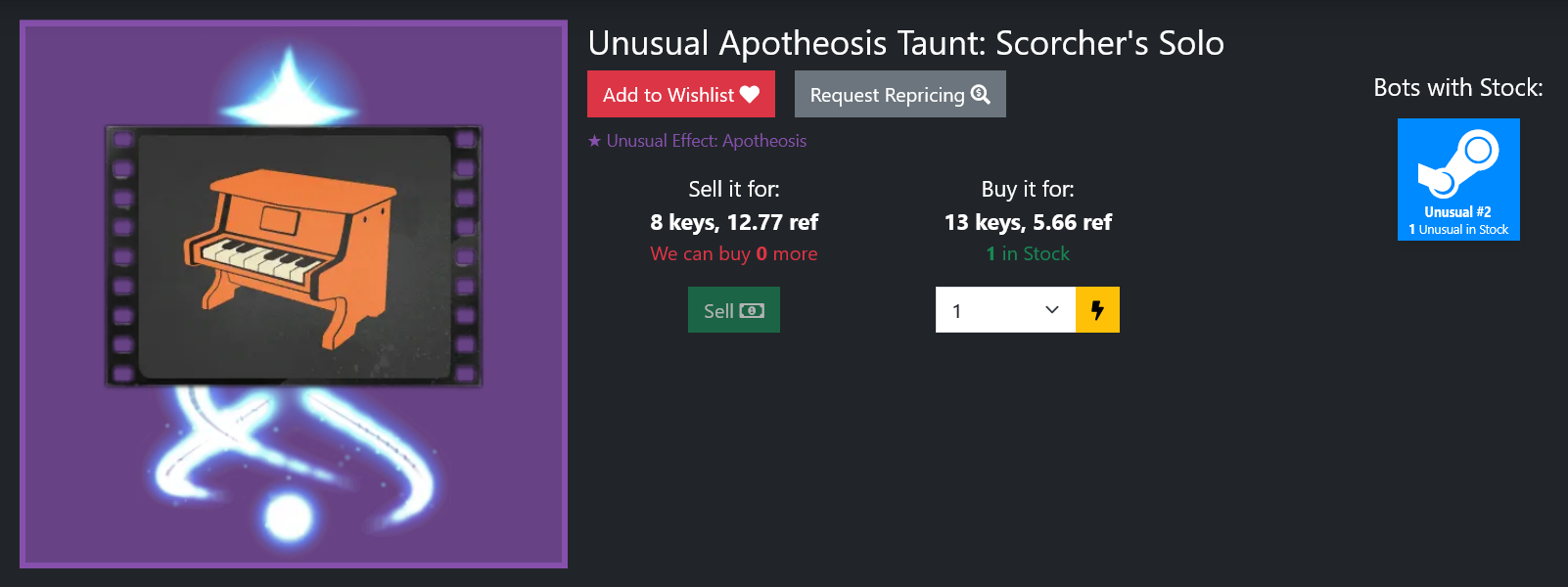Viewport: 1568px width, 587px height.
Task: Click the '13 keys, 5.66 ref' buy price
Action: [x=1028, y=222]
